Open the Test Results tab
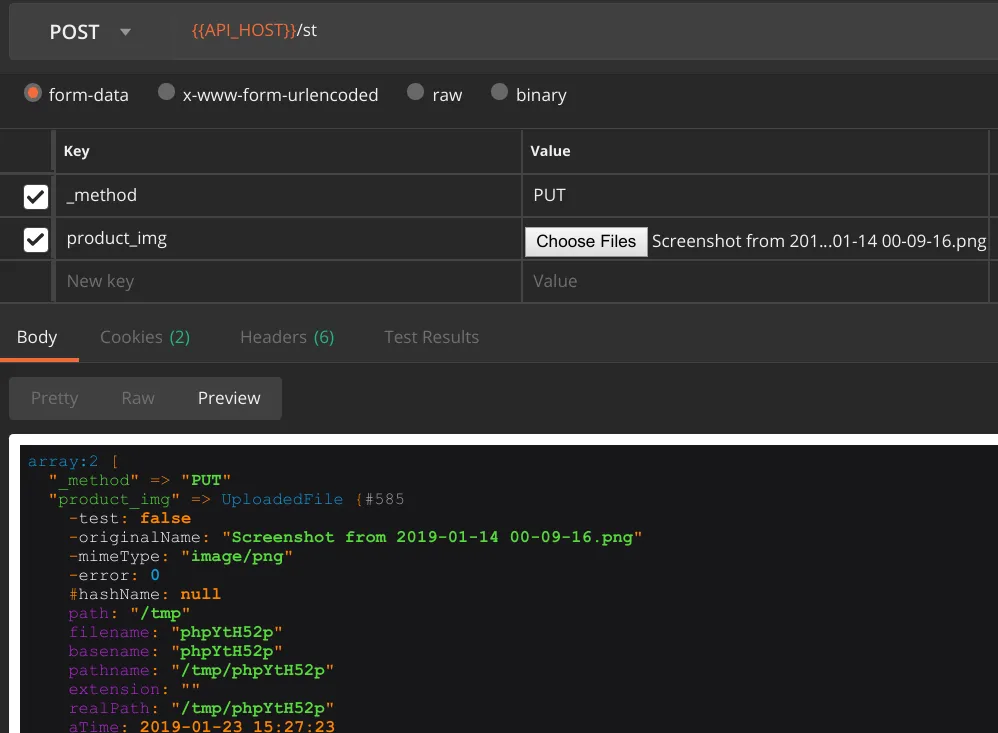Image resolution: width=998 pixels, height=733 pixels. 432,337
